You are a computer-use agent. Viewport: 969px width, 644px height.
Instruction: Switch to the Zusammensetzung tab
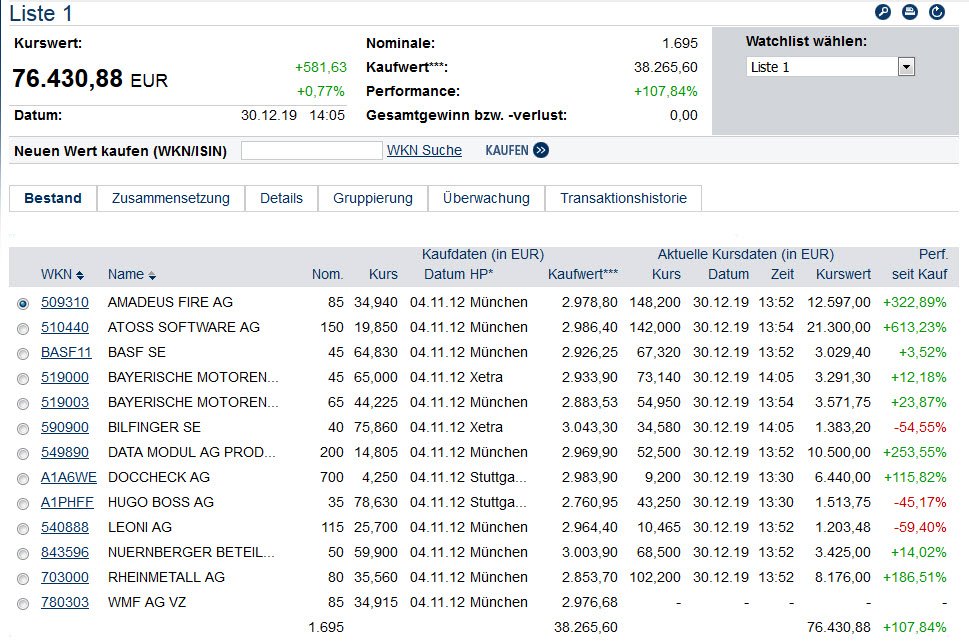pyautogui.click(x=171, y=198)
